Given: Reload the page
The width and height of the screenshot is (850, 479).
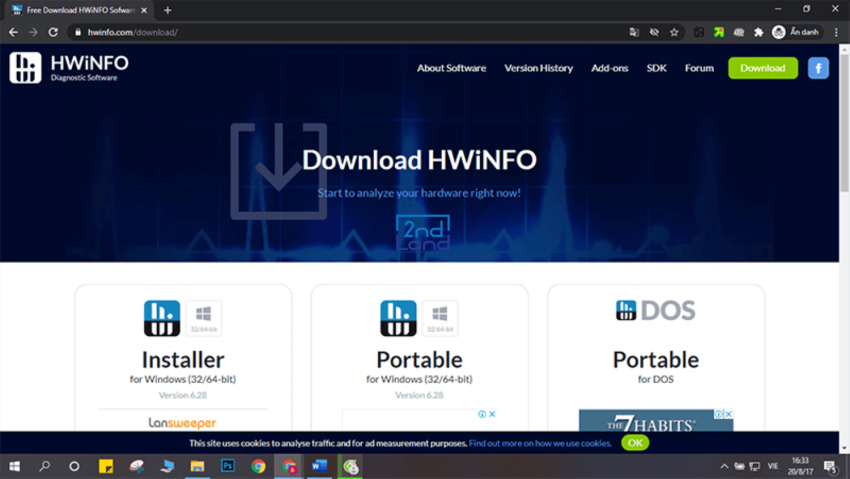Looking at the screenshot, I should (x=53, y=33).
